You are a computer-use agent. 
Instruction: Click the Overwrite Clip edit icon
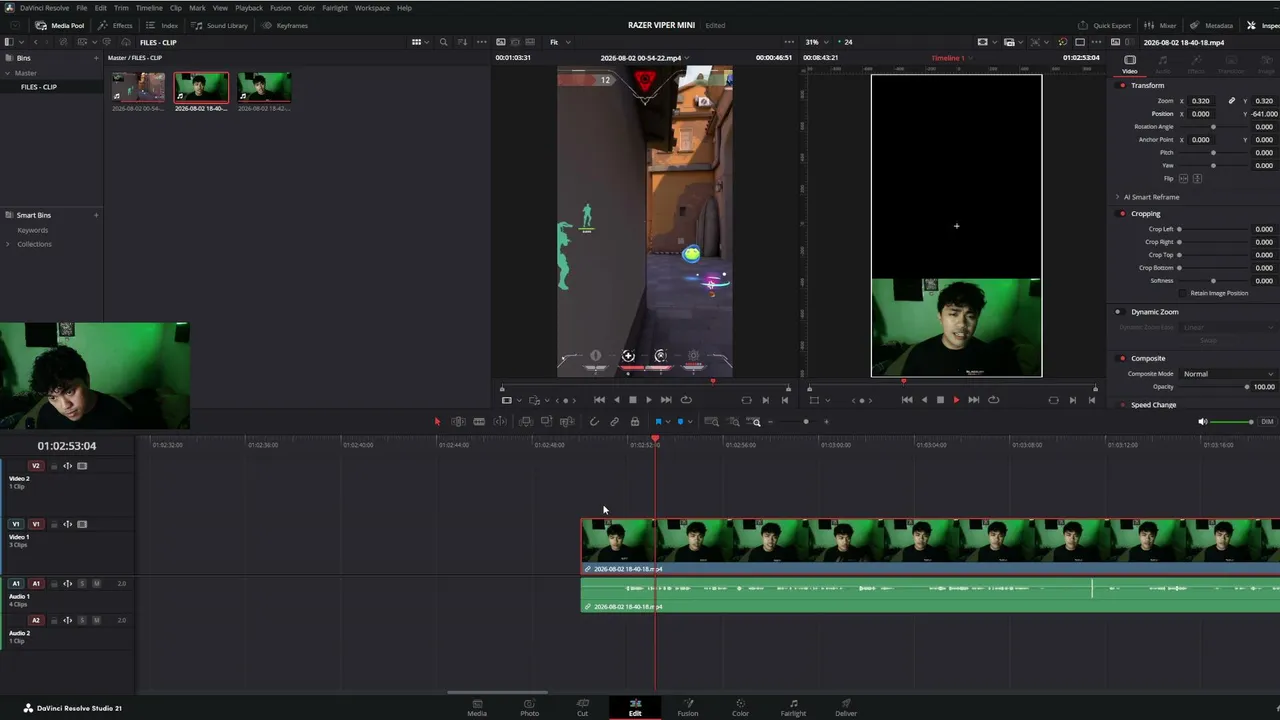click(x=546, y=422)
